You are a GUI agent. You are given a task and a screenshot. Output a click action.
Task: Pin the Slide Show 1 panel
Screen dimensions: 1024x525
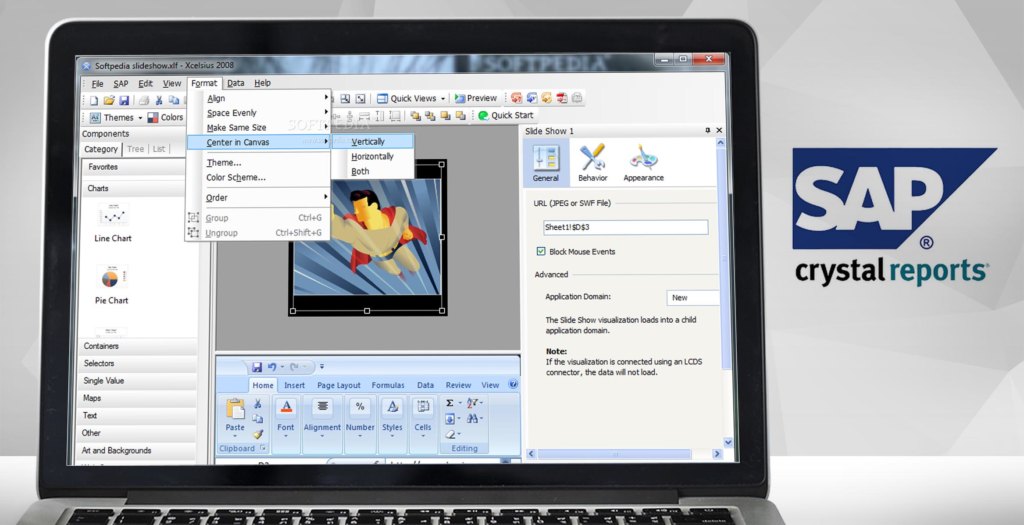pos(708,131)
